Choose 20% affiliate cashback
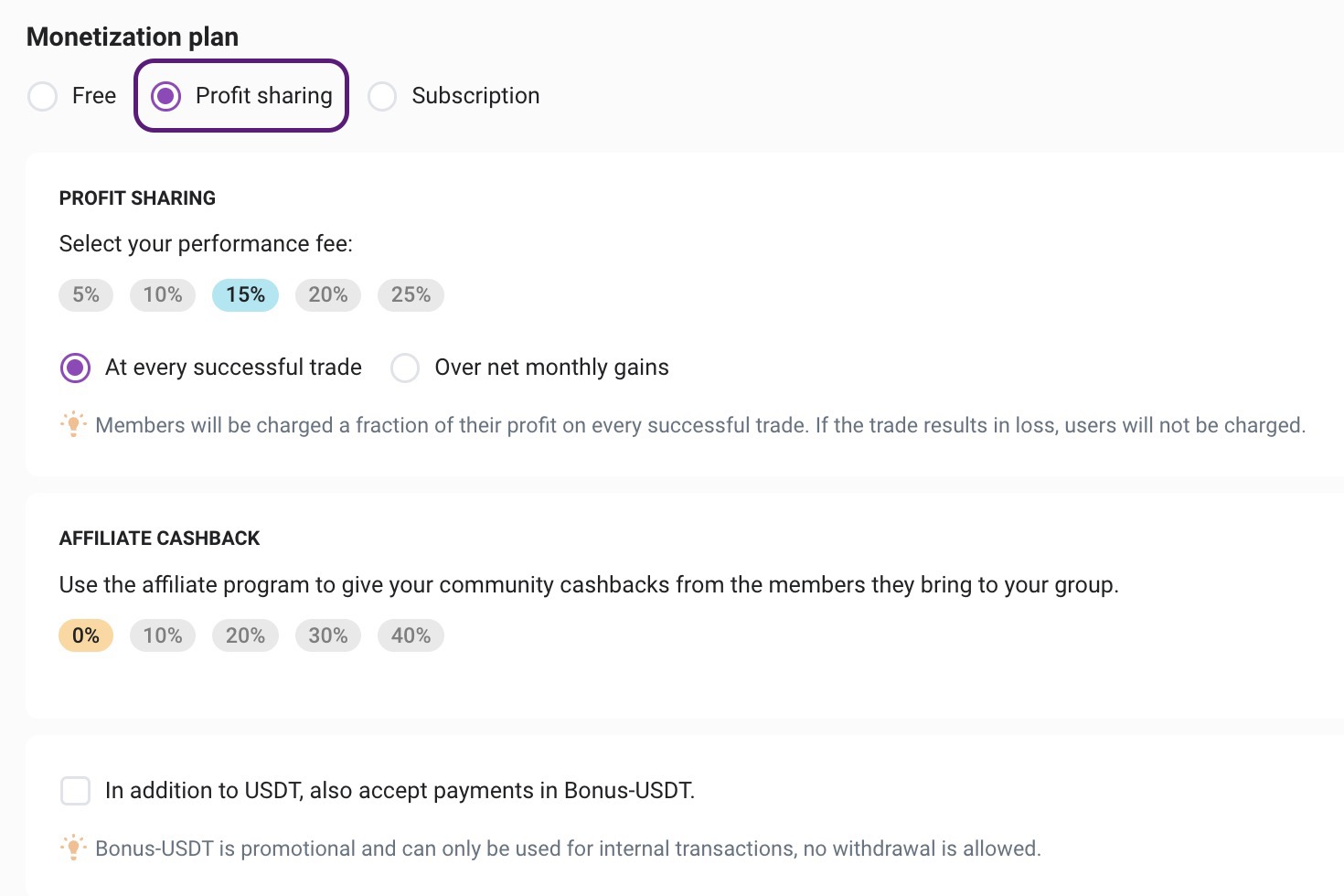Image resolution: width=1344 pixels, height=896 pixels. pyautogui.click(x=245, y=635)
